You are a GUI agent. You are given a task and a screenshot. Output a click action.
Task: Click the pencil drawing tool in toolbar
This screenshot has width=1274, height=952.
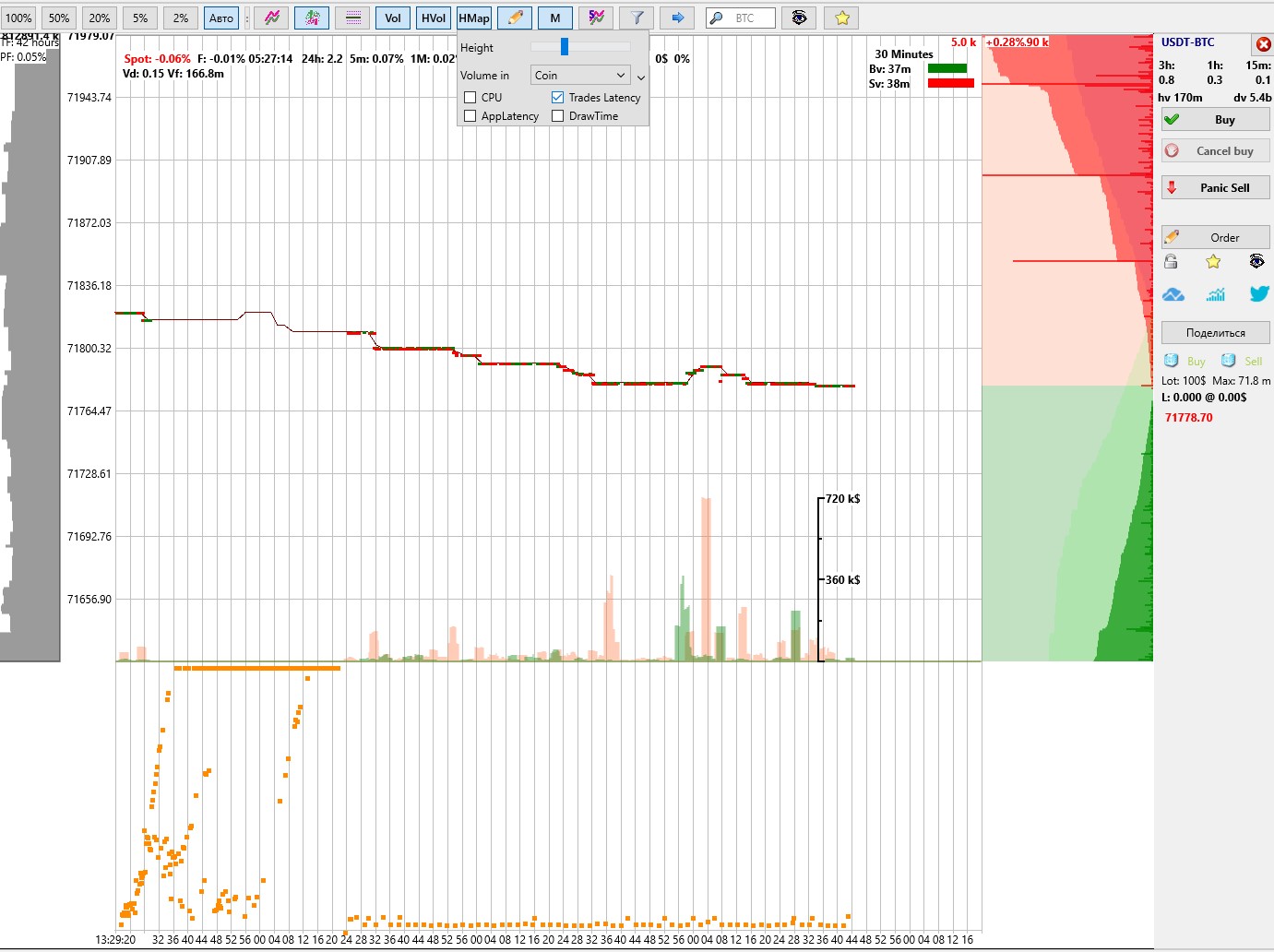515,18
